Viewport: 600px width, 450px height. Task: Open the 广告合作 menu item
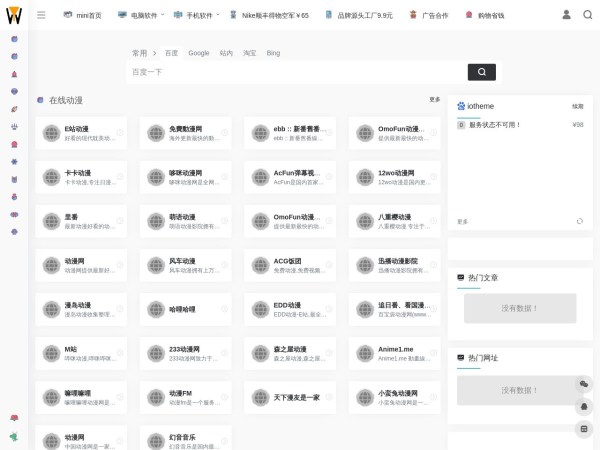pos(428,16)
